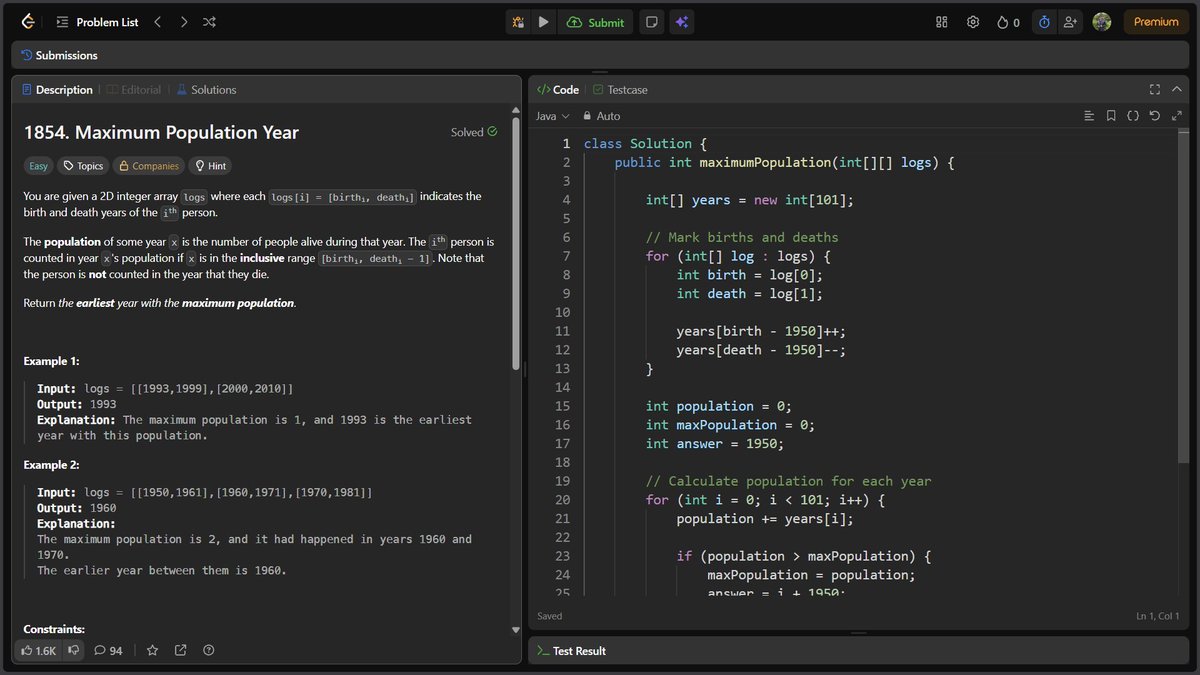1200x675 pixels.
Task: Click the streak flame counter
Action: pyautogui.click(x=1008, y=22)
